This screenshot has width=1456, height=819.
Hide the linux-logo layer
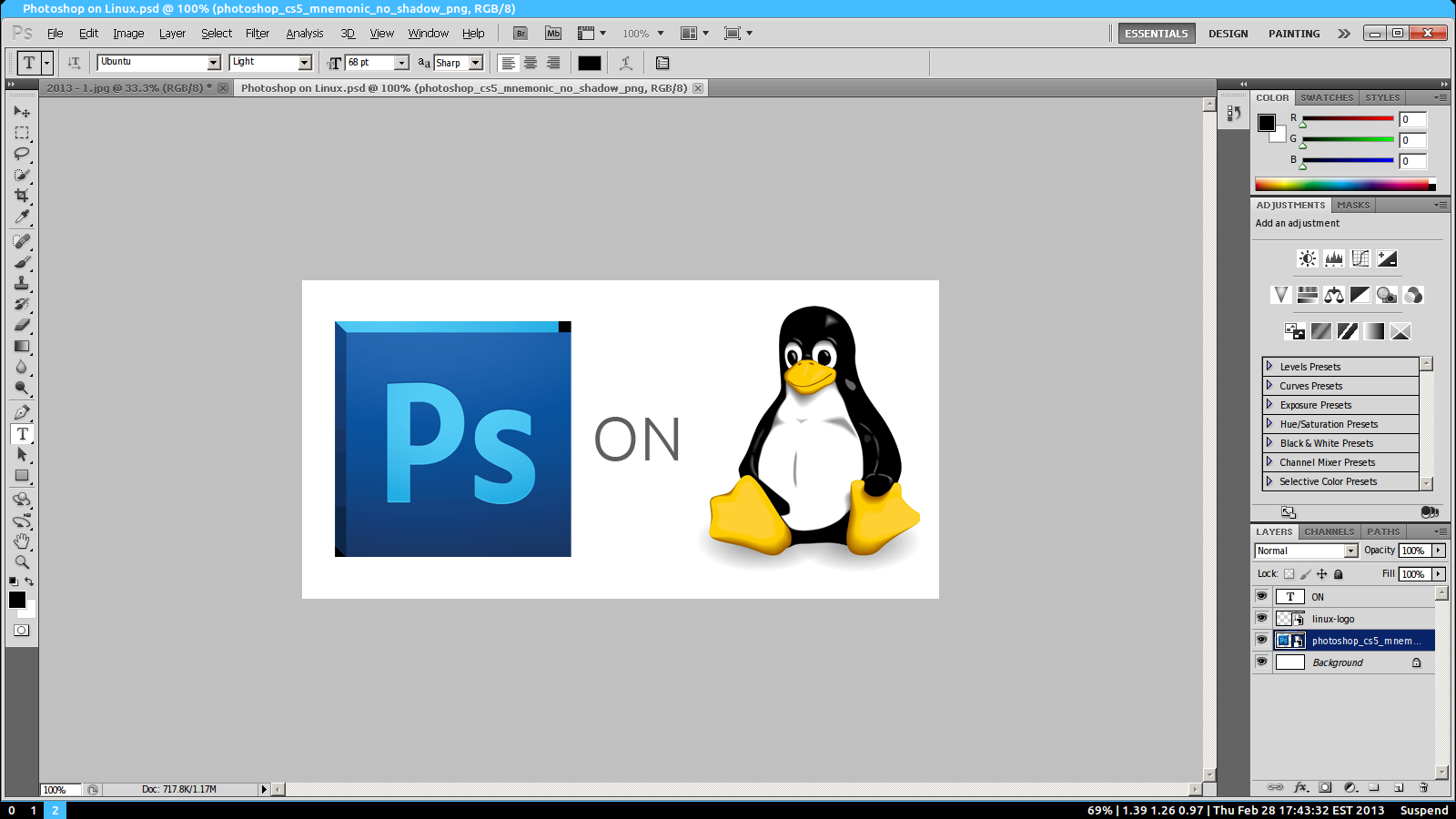pyautogui.click(x=1261, y=618)
